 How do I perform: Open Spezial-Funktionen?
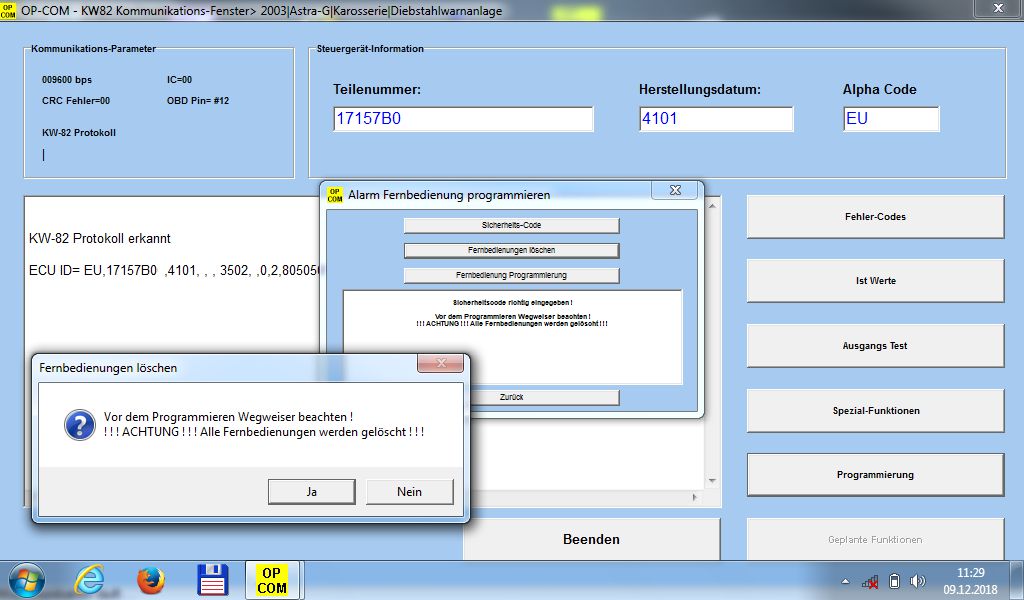(875, 411)
